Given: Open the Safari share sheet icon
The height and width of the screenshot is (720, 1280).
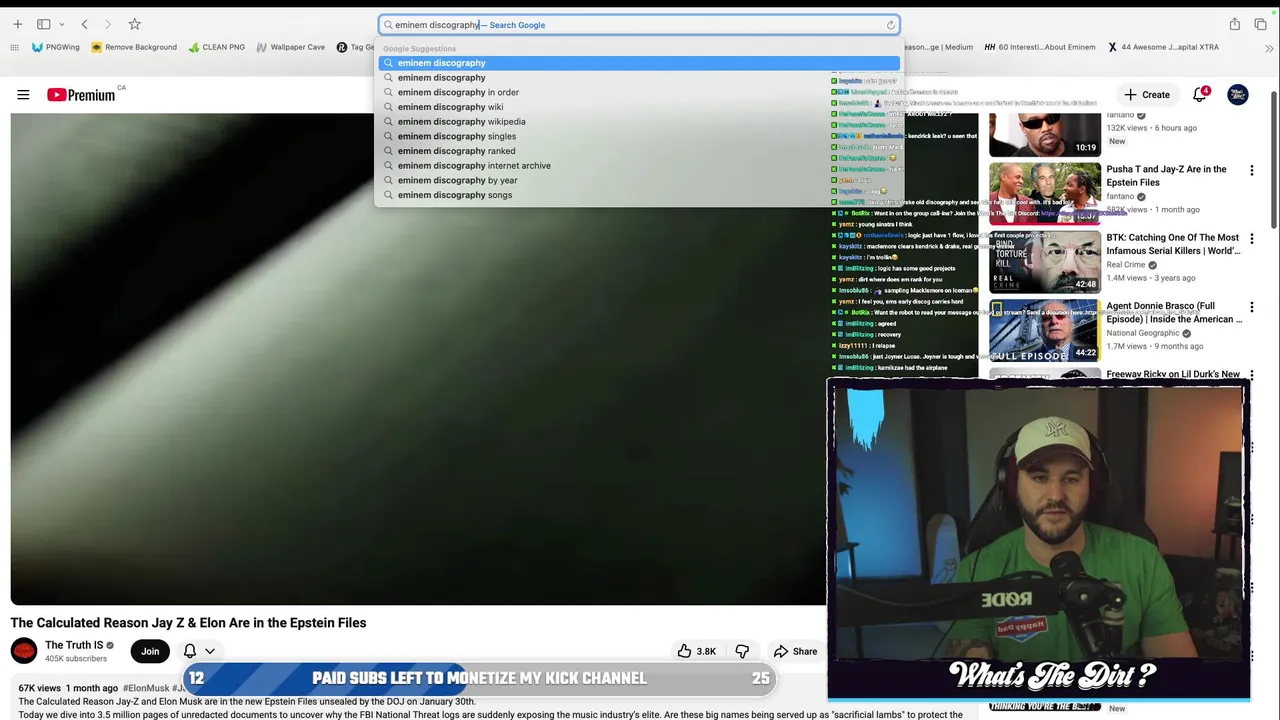Looking at the screenshot, I should coord(1235,24).
